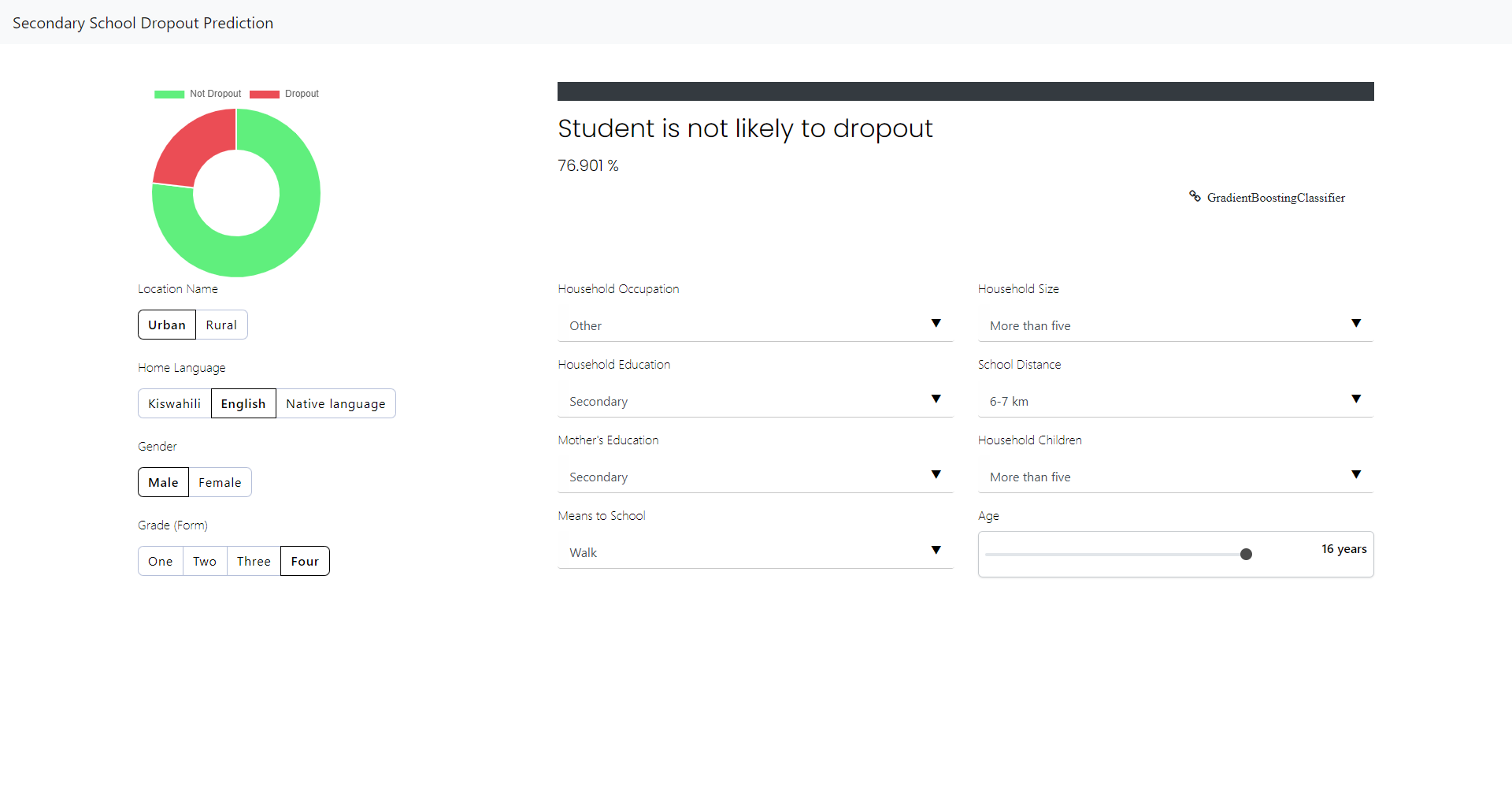Click the Means to School dropdown arrow
This screenshot has height=787, width=1512.
936,551
